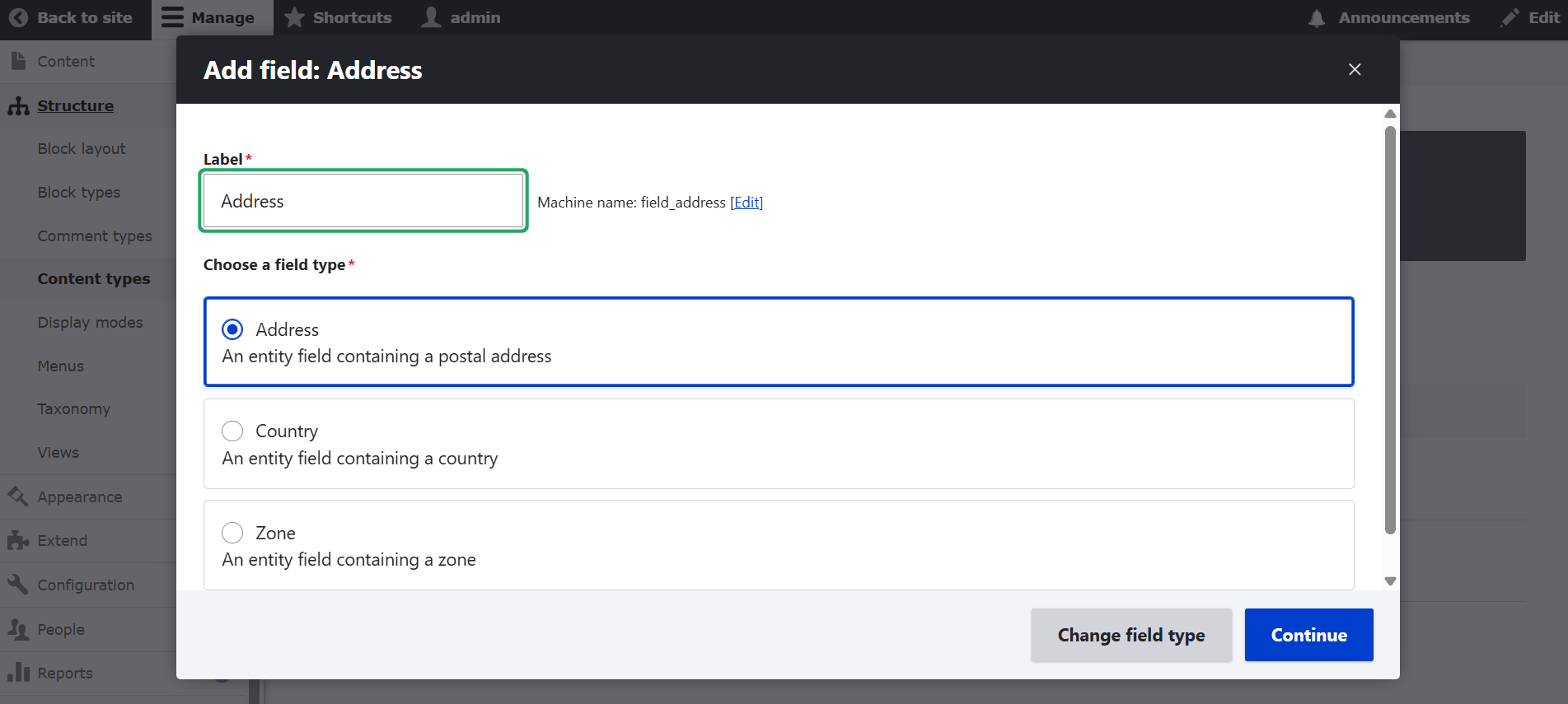Viewport: 1568px width, 704px height.
Task: Open Views in sidebar
Action: coord(59,453)
